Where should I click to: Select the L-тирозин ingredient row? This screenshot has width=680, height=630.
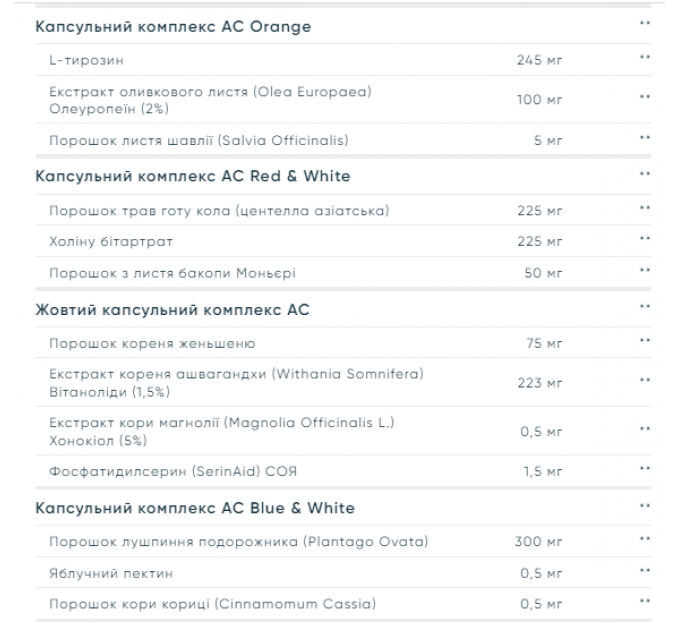[343, 60]
